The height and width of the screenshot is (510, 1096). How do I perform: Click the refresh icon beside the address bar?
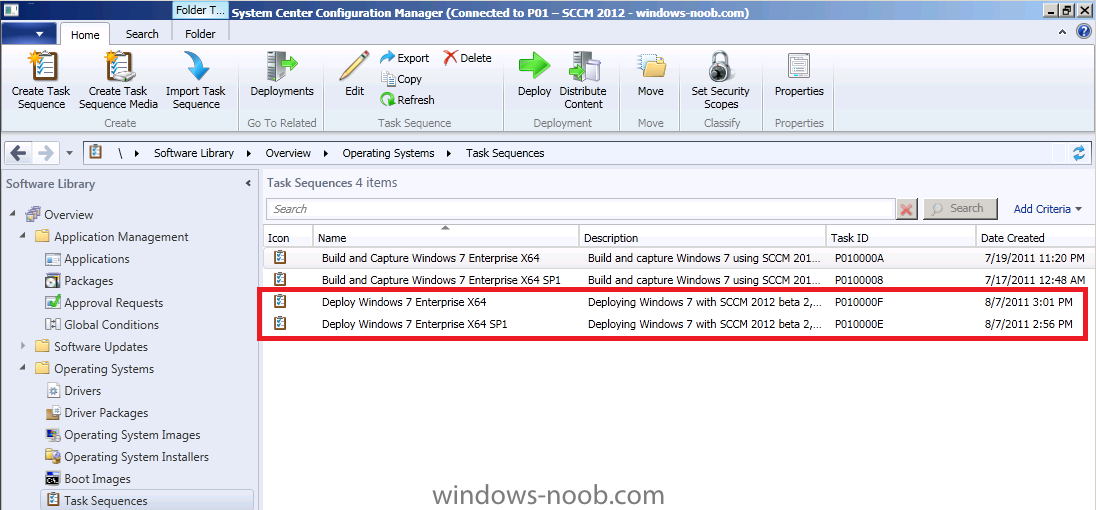[1080, 153]
